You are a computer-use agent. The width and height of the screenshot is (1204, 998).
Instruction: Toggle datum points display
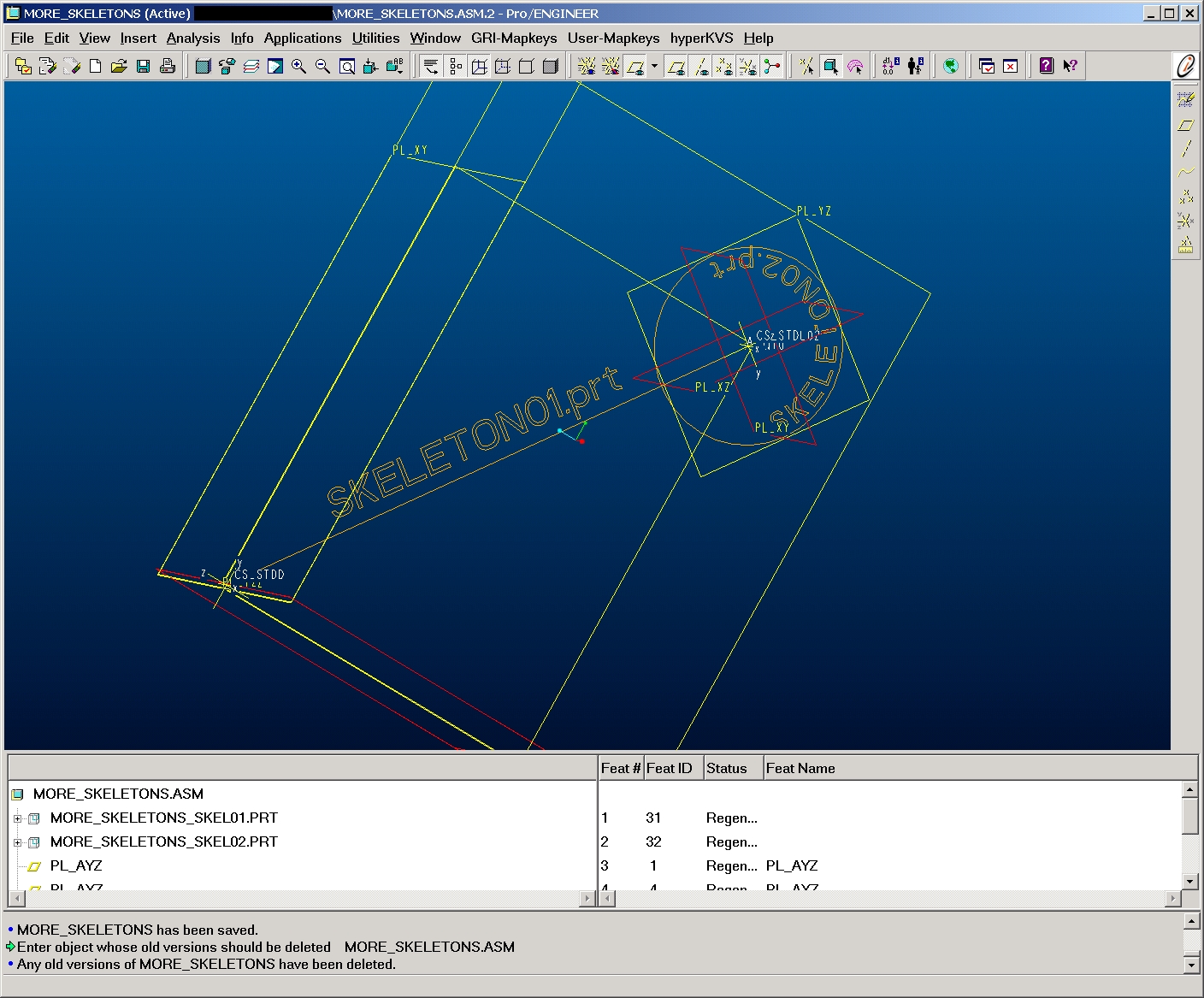click(724, 66)
